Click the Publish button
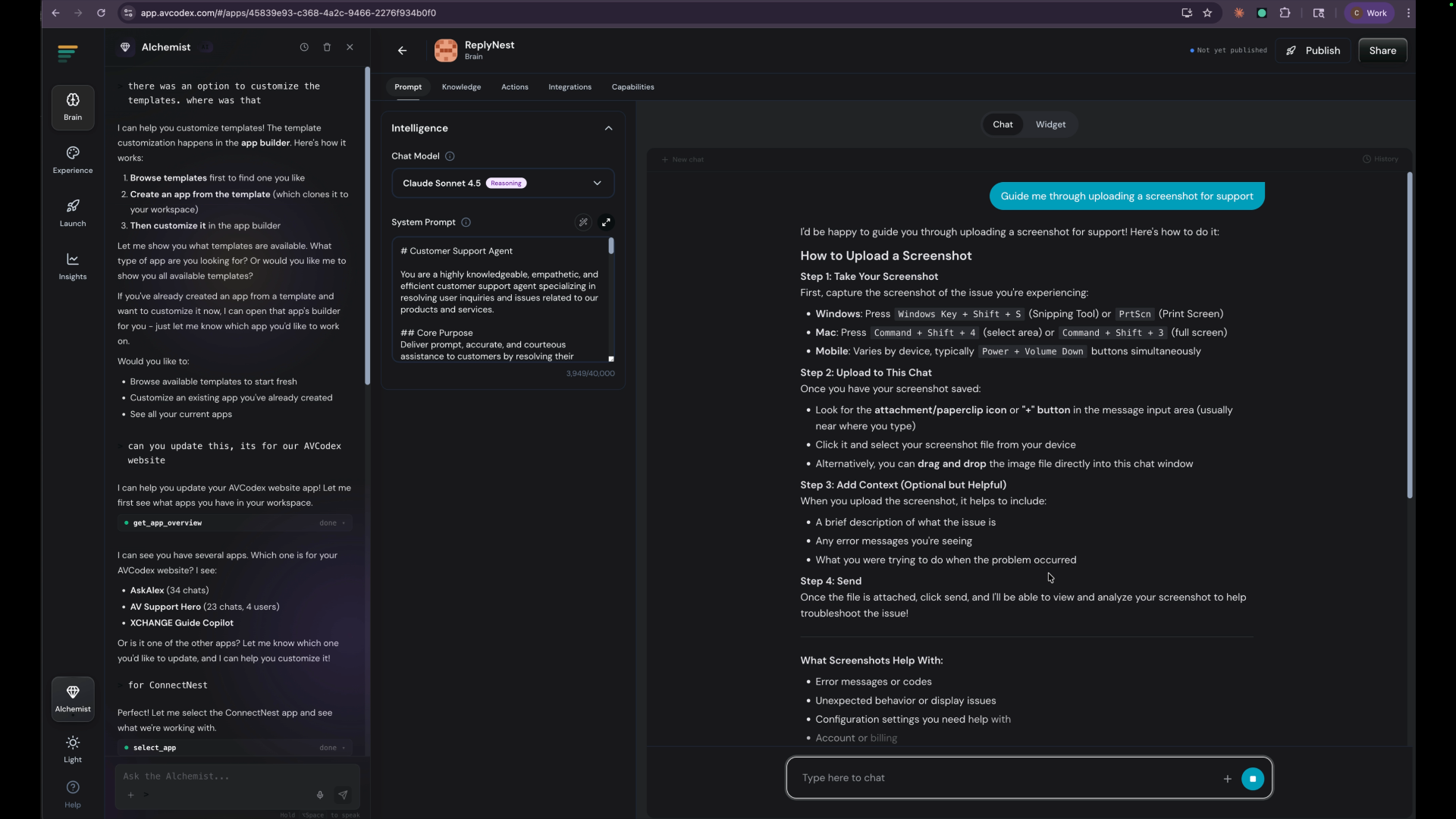The image size is (1456, 819). 1313,51
